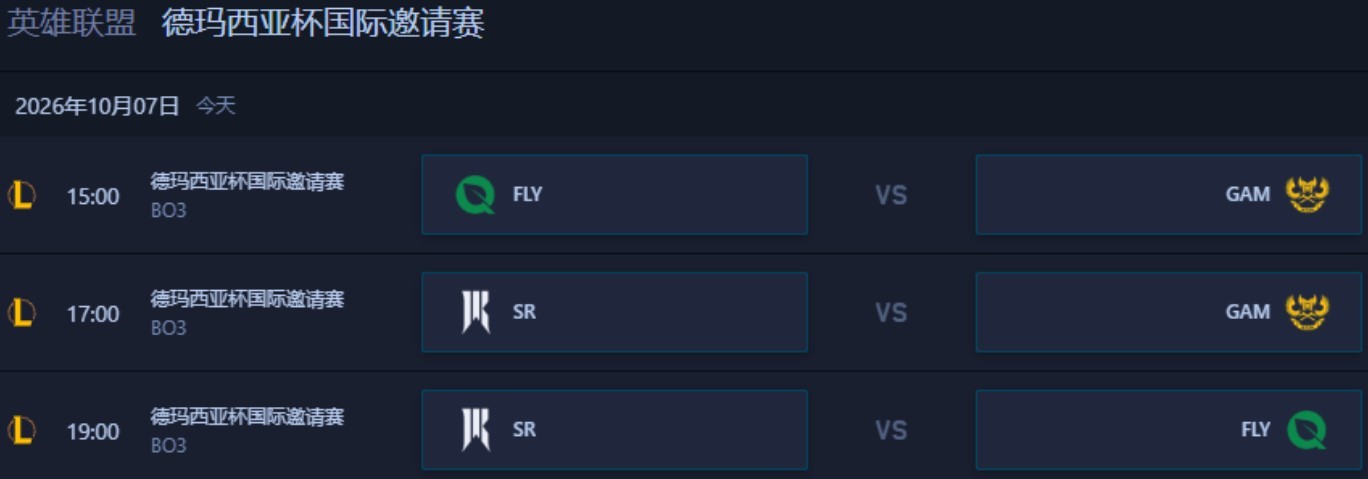Select the FLY team box in the 15:00 match
The image size is (1368, 479).
pyautogui.click(x=614, y=194)
